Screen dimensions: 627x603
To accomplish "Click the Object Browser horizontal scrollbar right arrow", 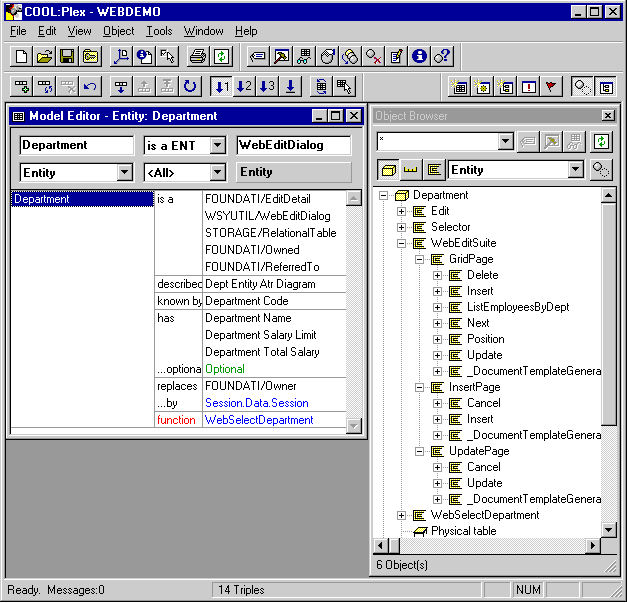I will point(593,545).
